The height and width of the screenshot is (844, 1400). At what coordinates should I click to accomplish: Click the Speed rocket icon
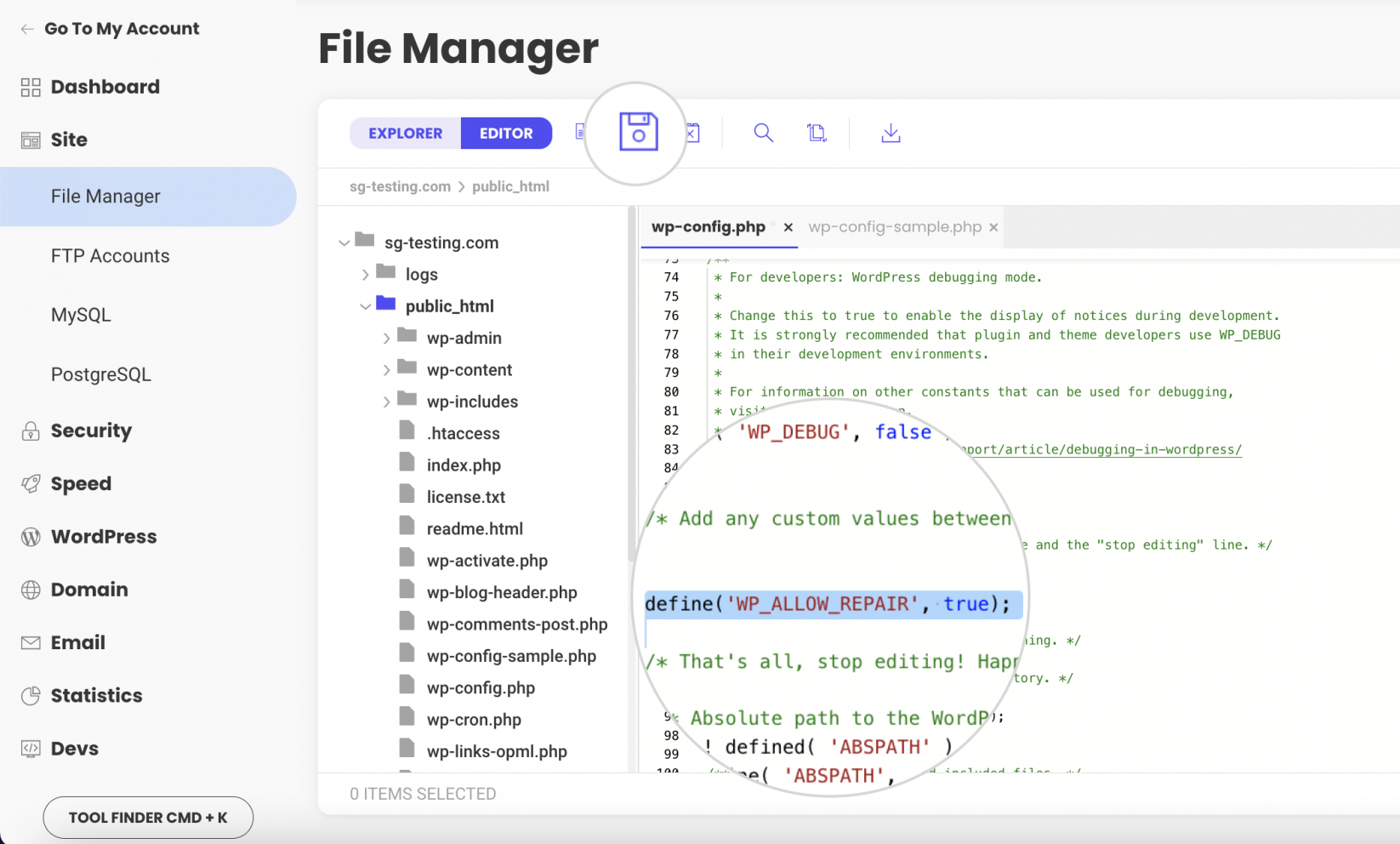[x=31, y=484]
